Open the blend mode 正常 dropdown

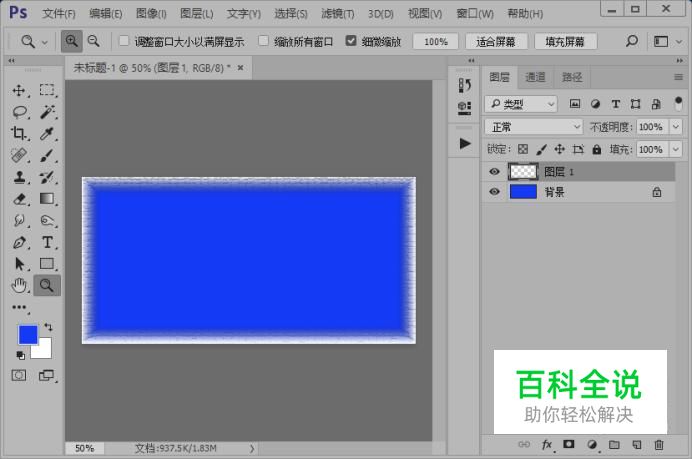point(534,127)
